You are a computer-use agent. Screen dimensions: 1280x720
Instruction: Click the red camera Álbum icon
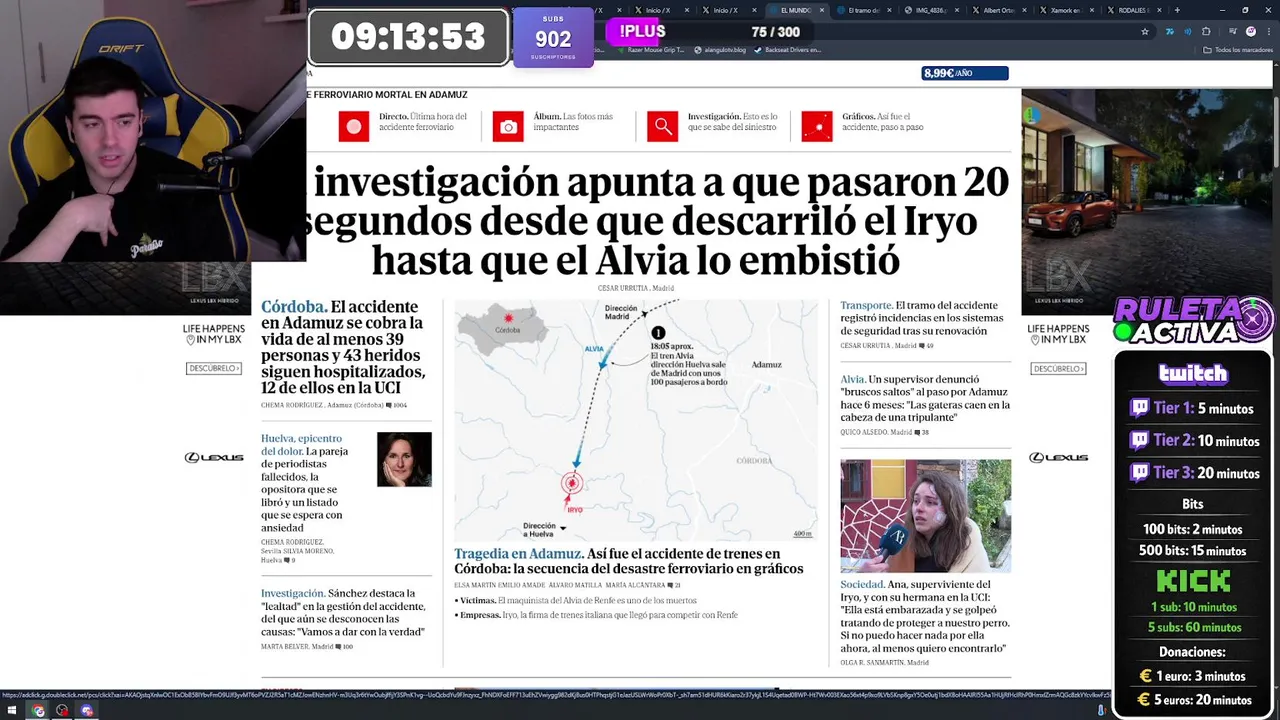pyautogui.click(x=508, y=126)
